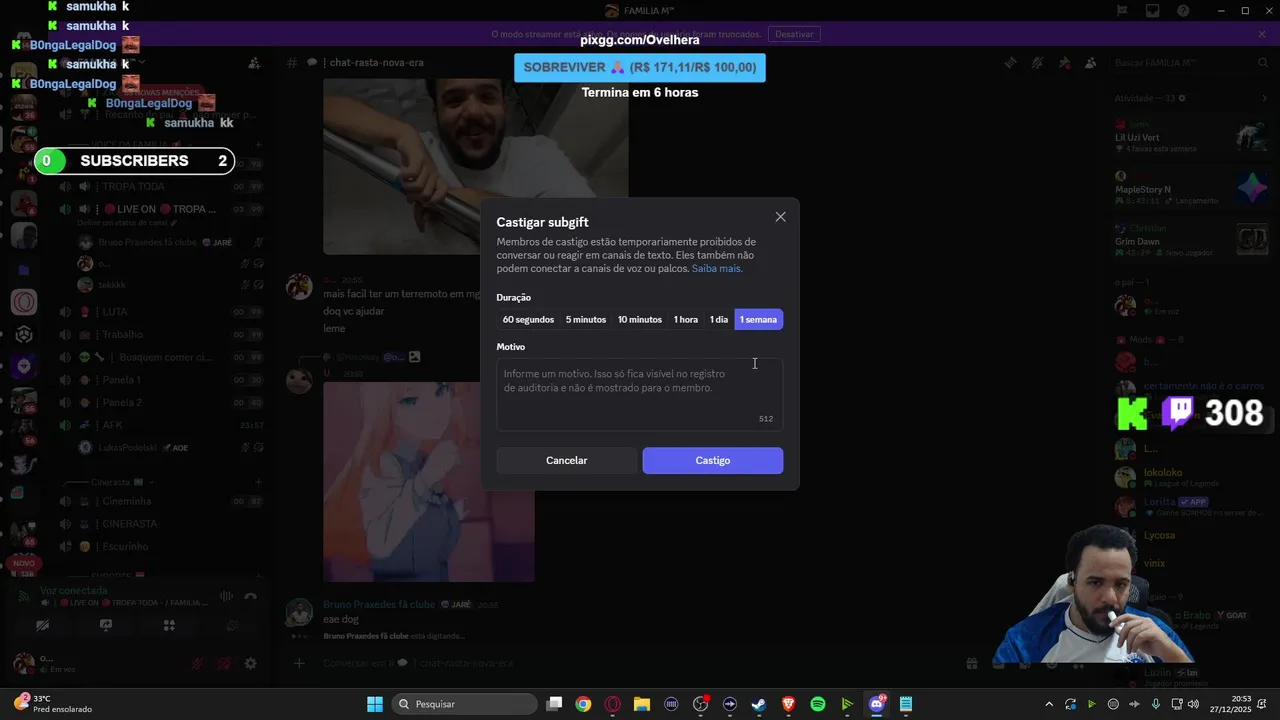Viewport: 1280px width, 720px height.
Task: Open Google Chrome from taskbar
Action: click(x=583, y=704)
